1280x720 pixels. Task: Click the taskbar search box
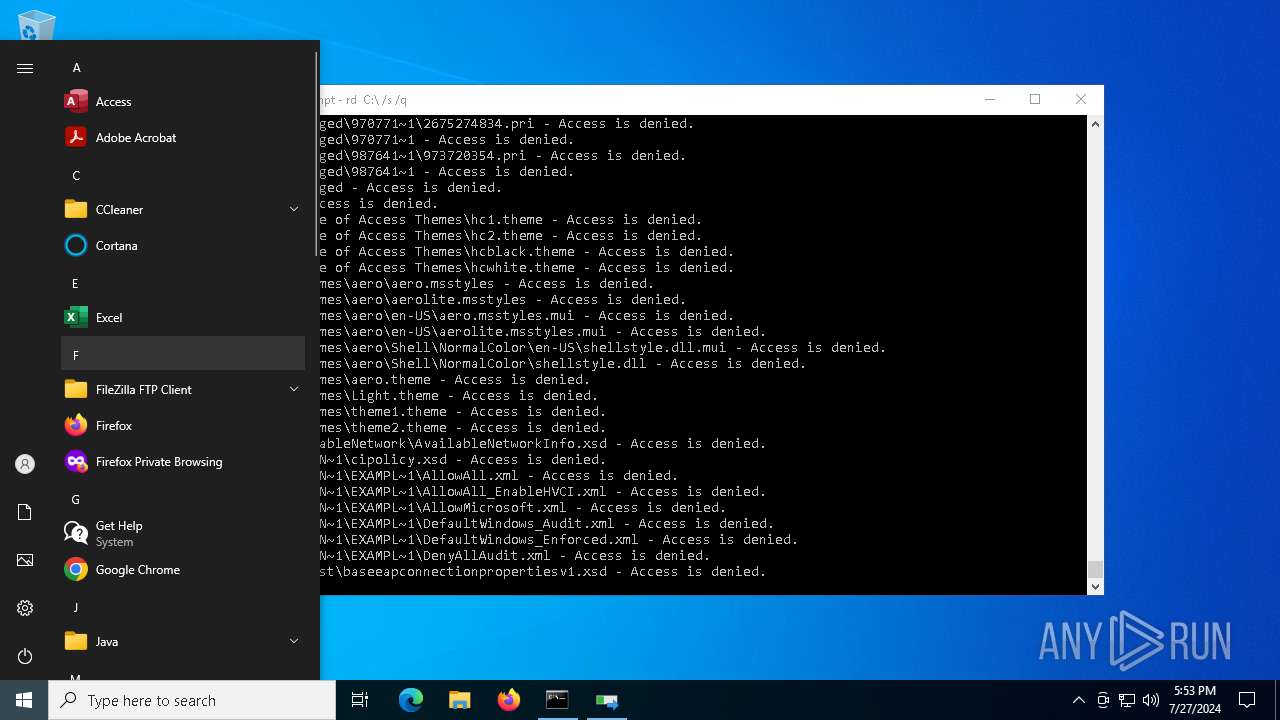tap(192, 700)
